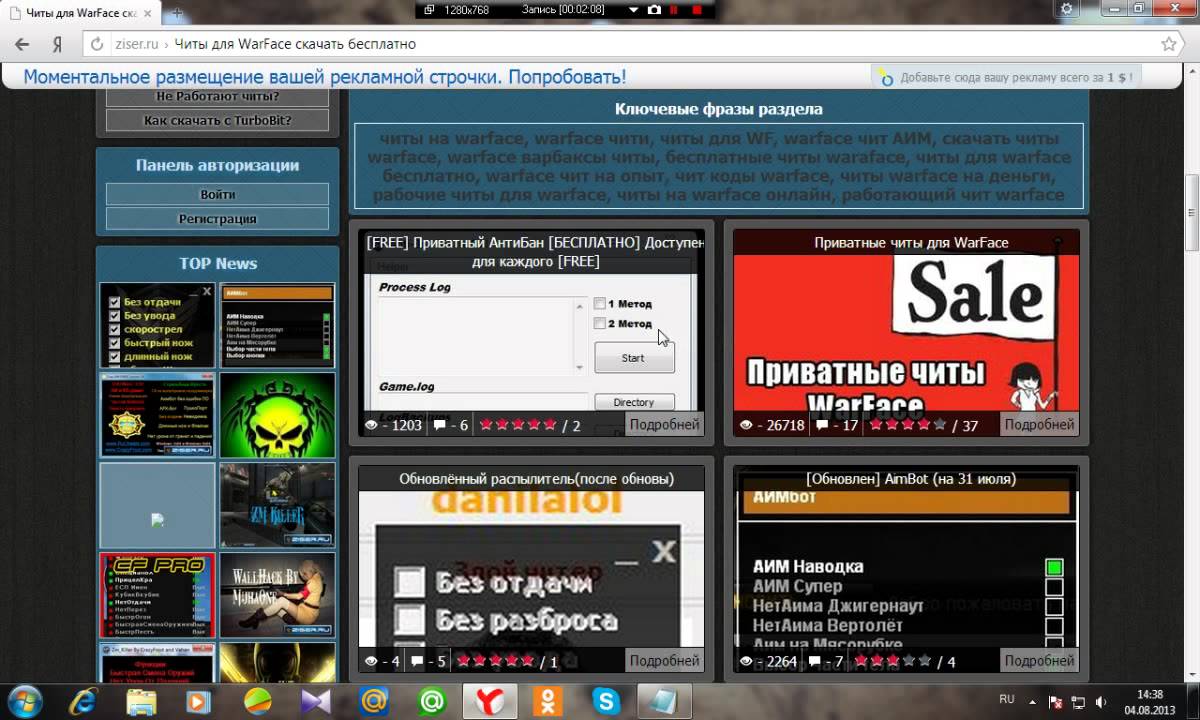Switch to Yandex browser on taskbar

[x=490, y=701]
